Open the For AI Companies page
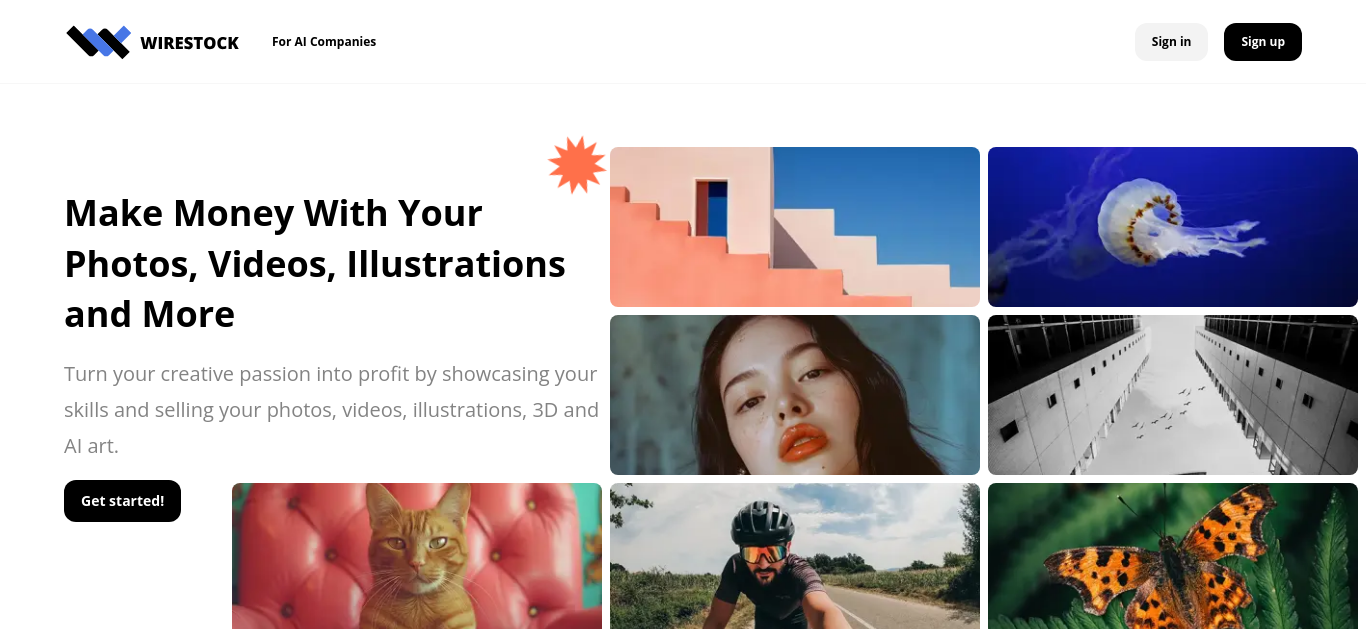Screen dimensions: 1366x629 click(x=324, y=42)
